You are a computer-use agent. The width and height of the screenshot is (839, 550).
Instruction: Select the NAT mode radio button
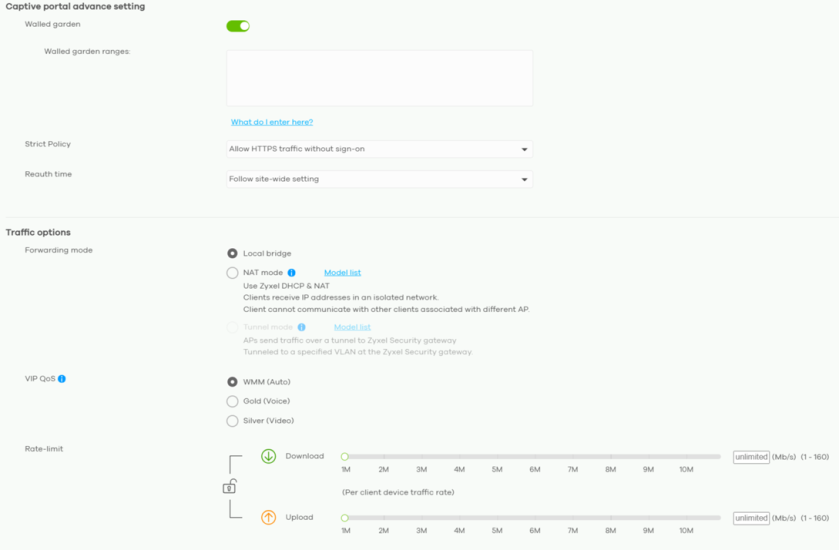pos(232,273)
